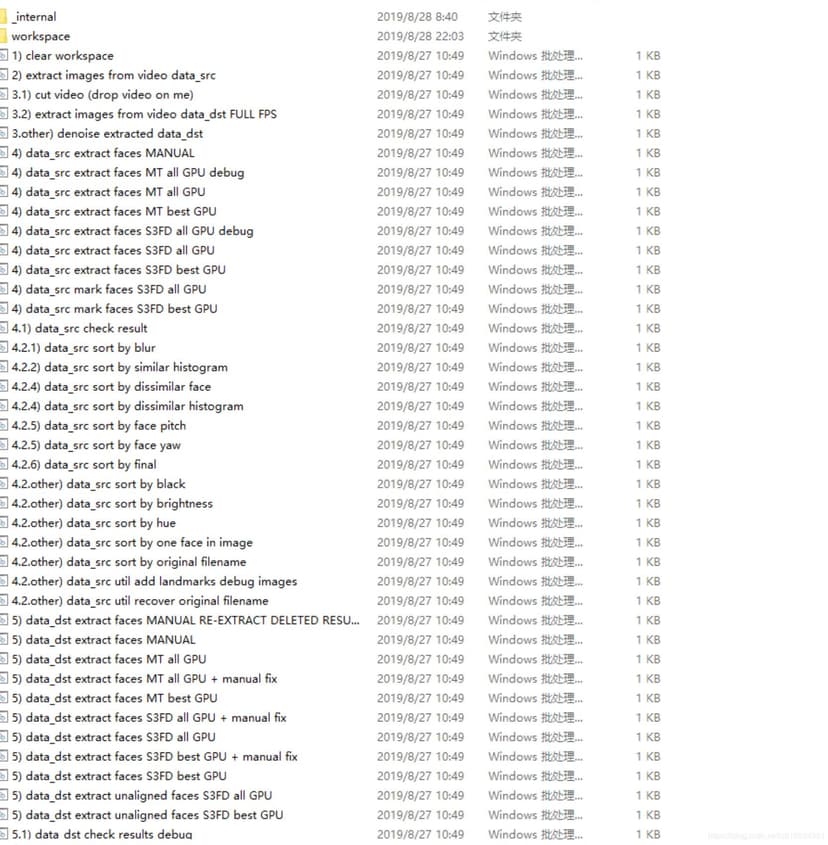
Task: Select 4.2.2) data_src sort by similar histogram
Action: [120, 368]
